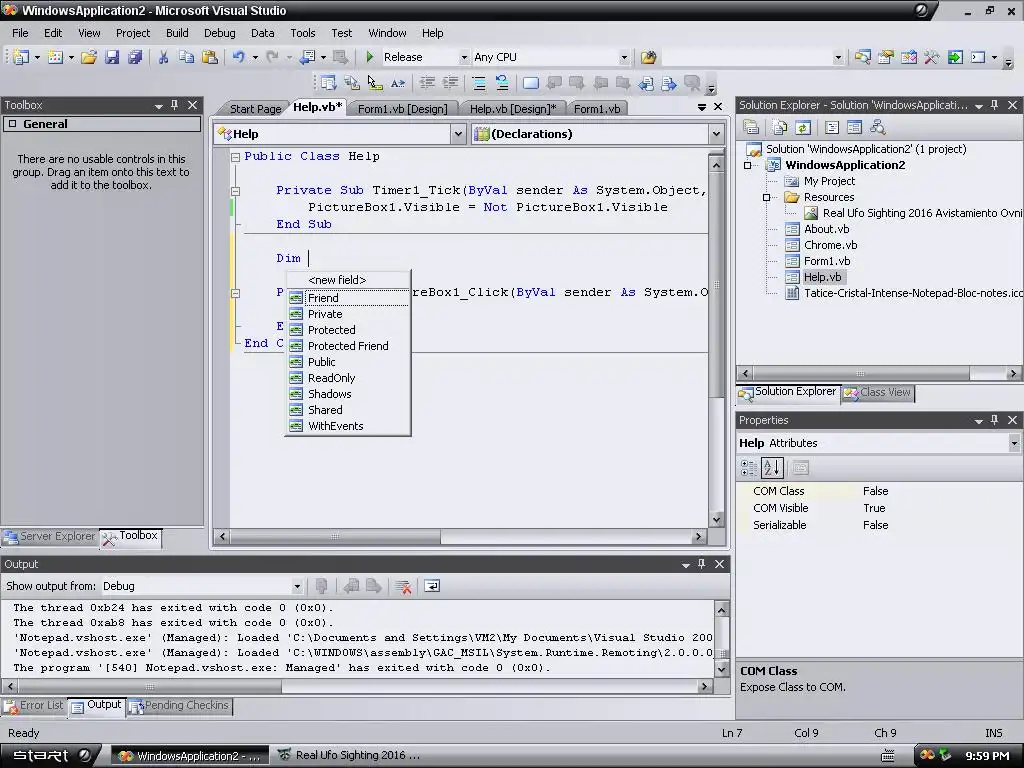1024x768 pixels.
Task: Undo the last edit with the Undo icon
Action: point(238,57)
